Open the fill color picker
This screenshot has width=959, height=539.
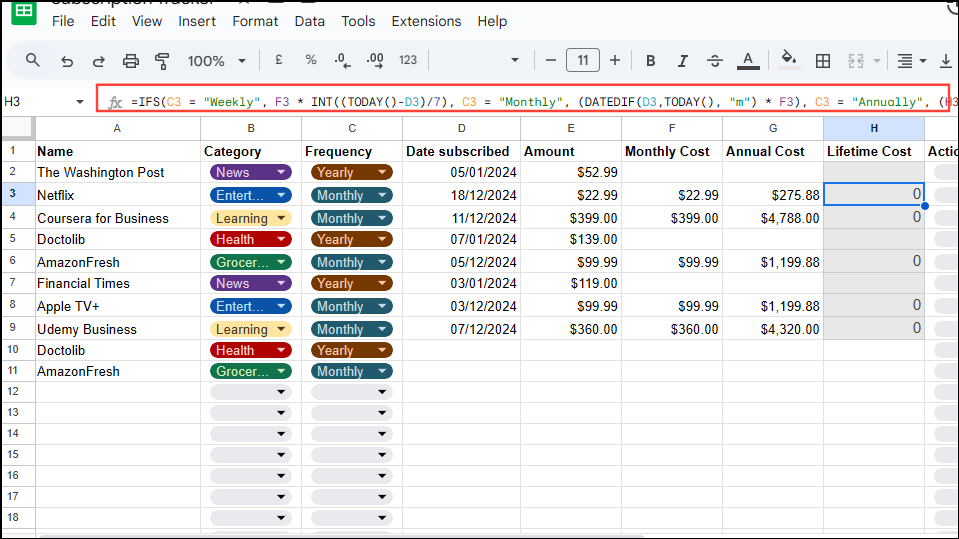pyautogui.click(x=789, y=60)
